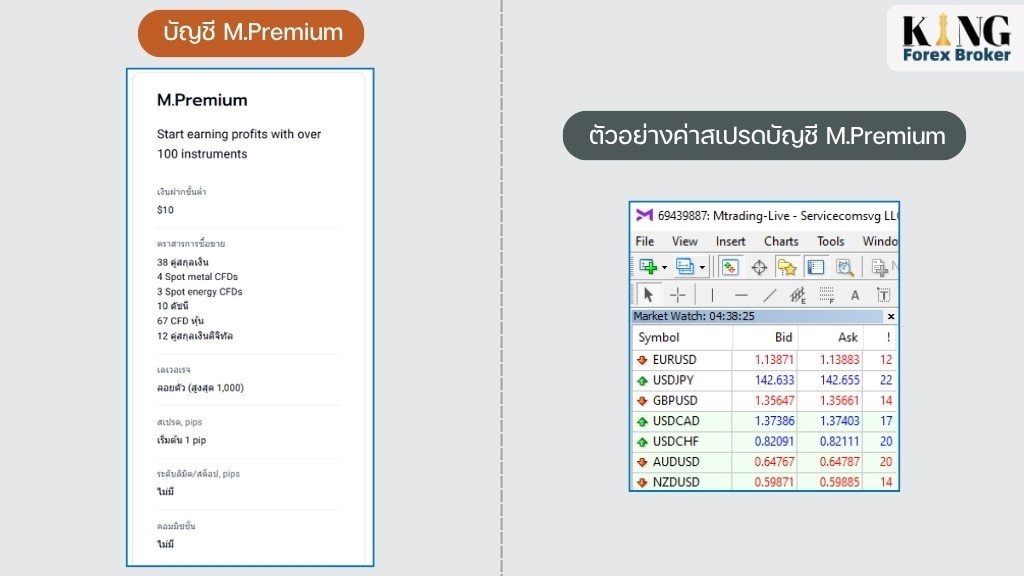The width and height of the screenshot is (1024, 576).
Task: Click the down arrow icon beside NZDUSD
Action: (x=642, y=483)
